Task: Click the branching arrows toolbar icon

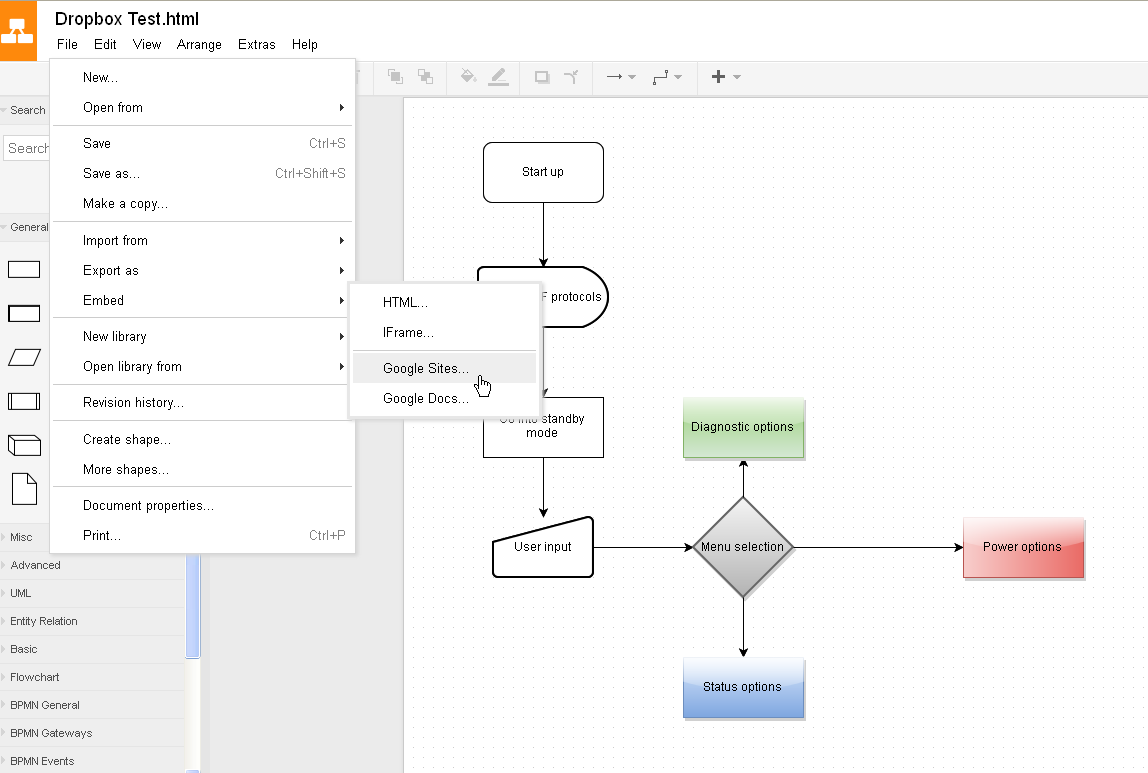Action: click(572, 76)
